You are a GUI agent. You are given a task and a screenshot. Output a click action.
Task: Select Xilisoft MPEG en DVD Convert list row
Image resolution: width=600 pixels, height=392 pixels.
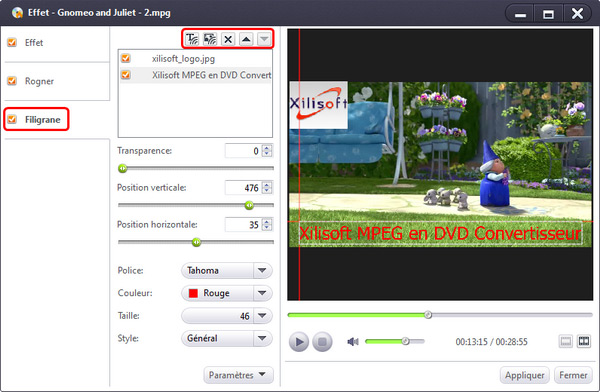click(x=195, y=75)
